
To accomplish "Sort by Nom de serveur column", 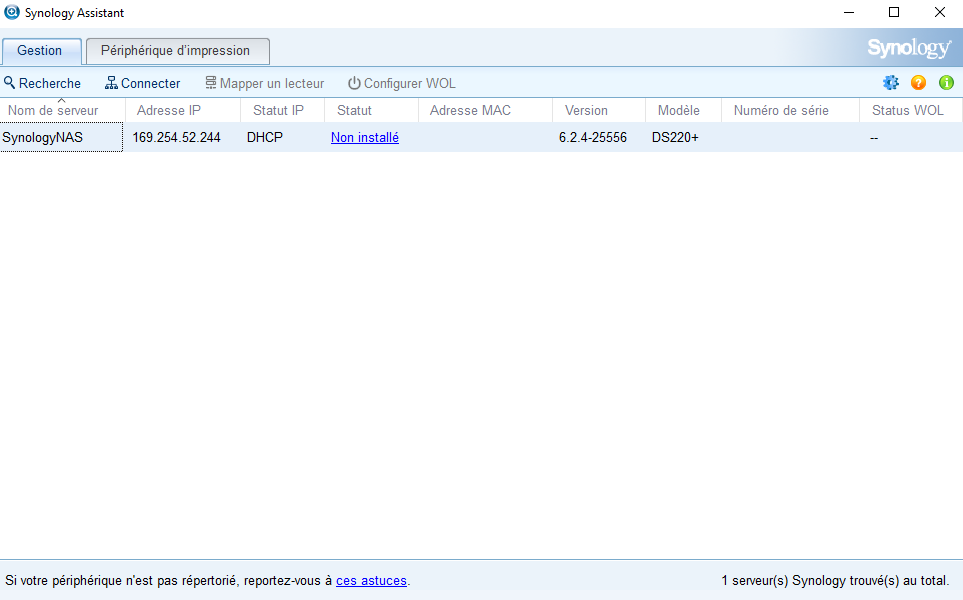I will coord(63,111).
